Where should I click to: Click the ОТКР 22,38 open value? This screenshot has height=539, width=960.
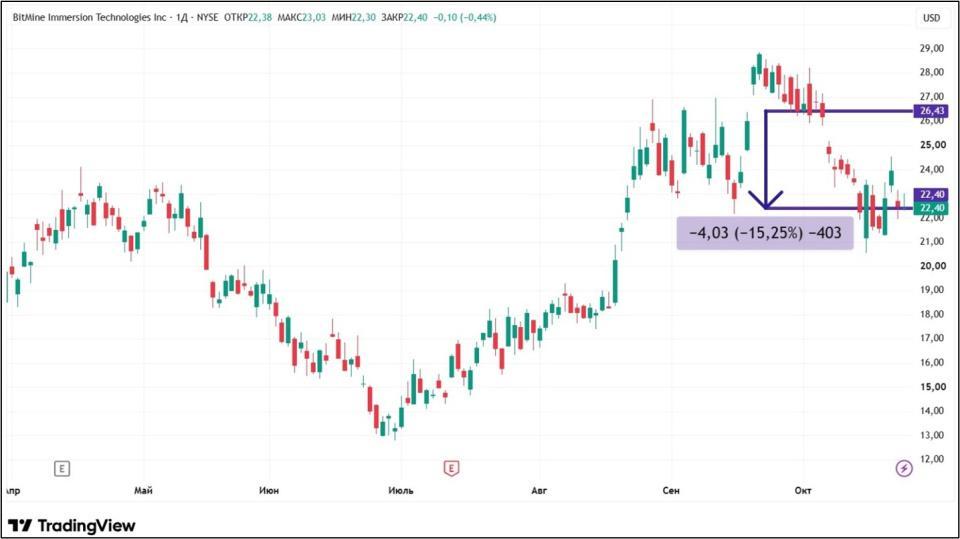pos(248,18)
